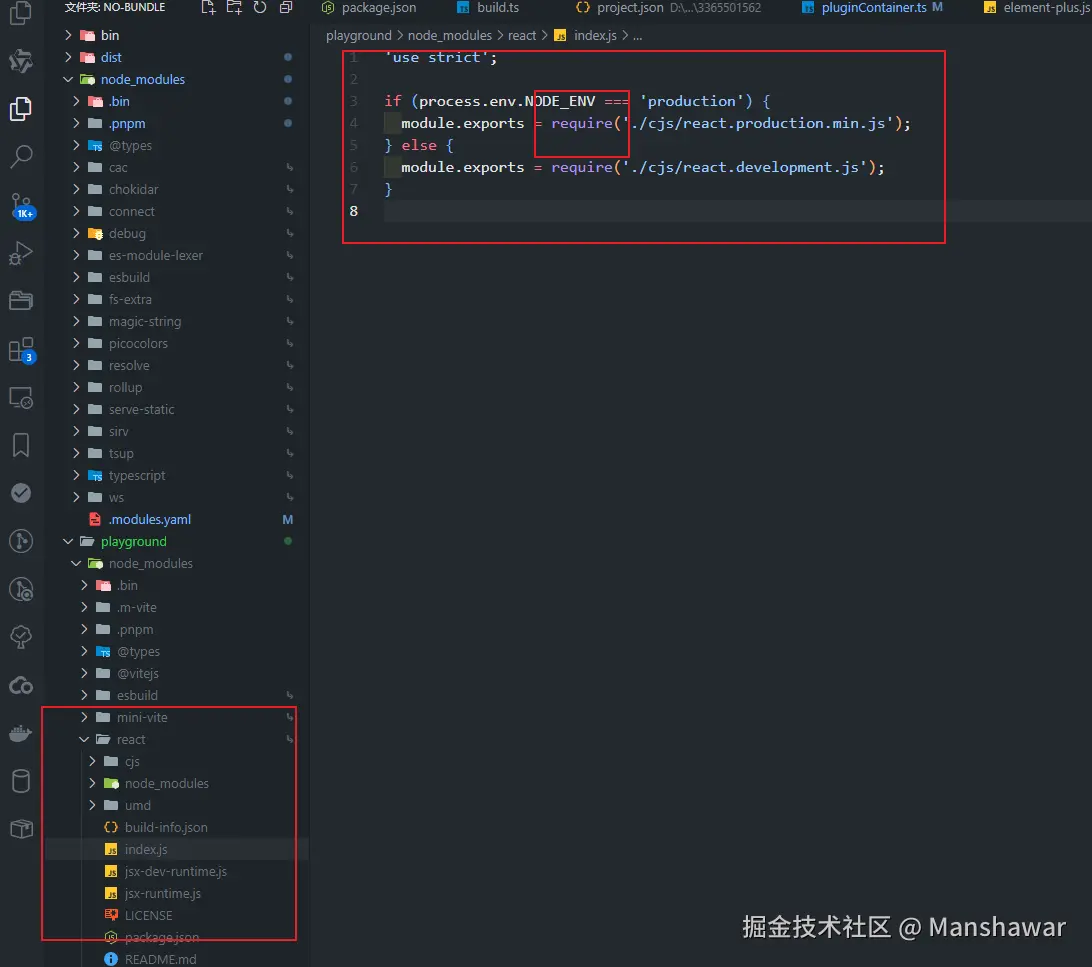This screenshot has width=1092, height=967.
Task: Open Remote Explorer monitor icon
Action: (21, 398)
